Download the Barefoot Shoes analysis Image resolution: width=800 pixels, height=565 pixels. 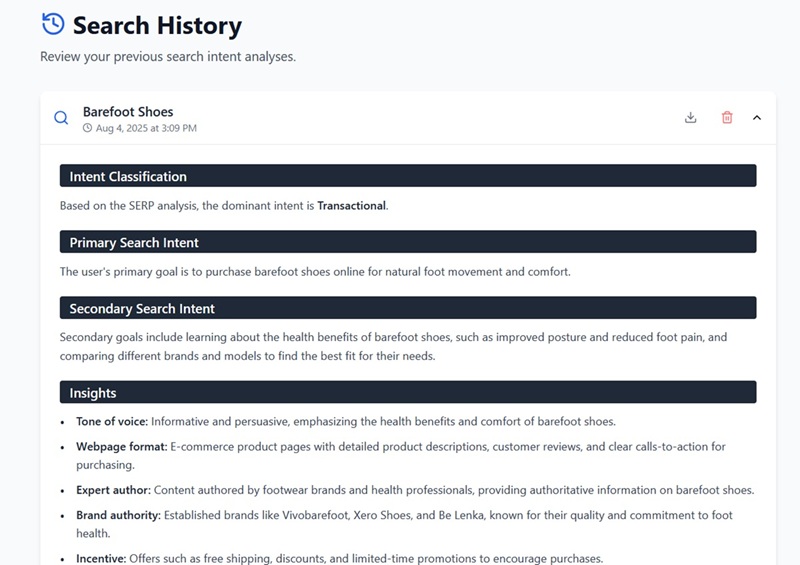click(690, 118)
